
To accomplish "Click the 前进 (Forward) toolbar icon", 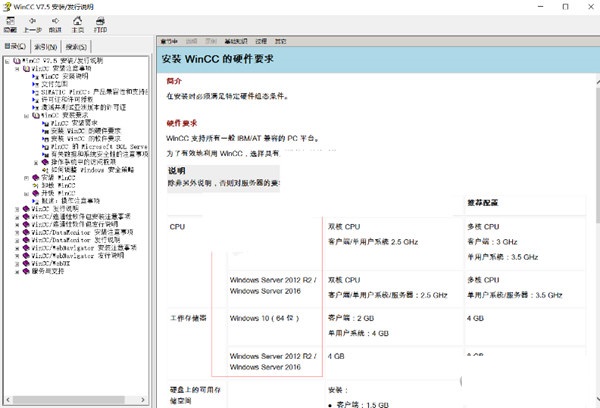I will pyautogui.click(x=57, y=25).
